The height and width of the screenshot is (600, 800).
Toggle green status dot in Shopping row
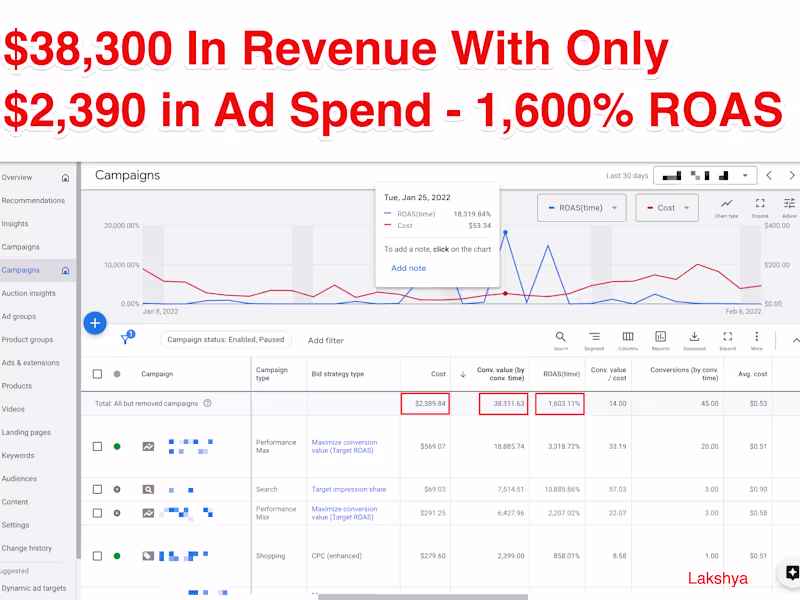[x=117, y=556]
